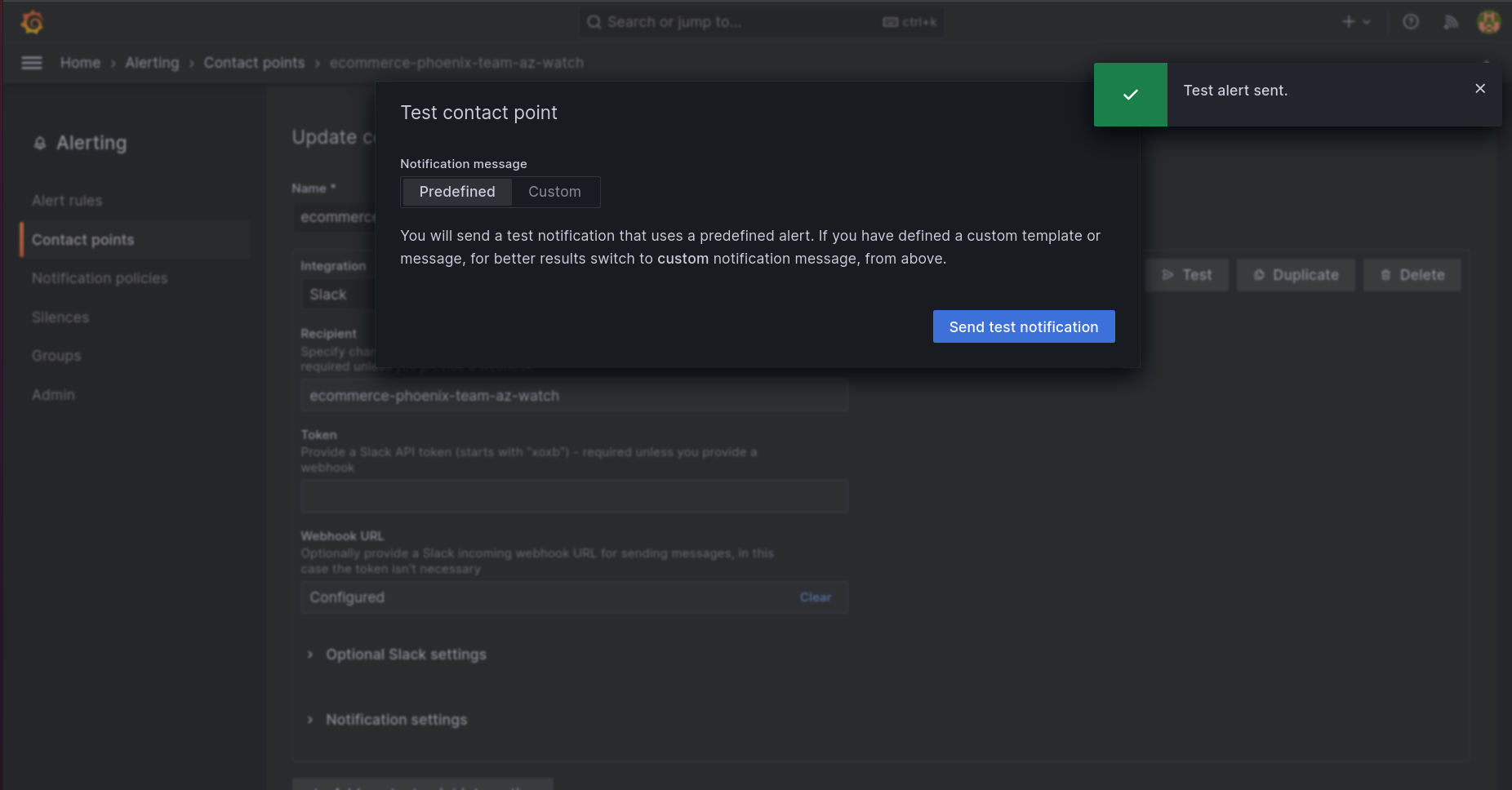Open Alert rules in the sidebar
The width and height of the screenshot is (1512, 790).
pyautogui.click(x=67, y=201)
